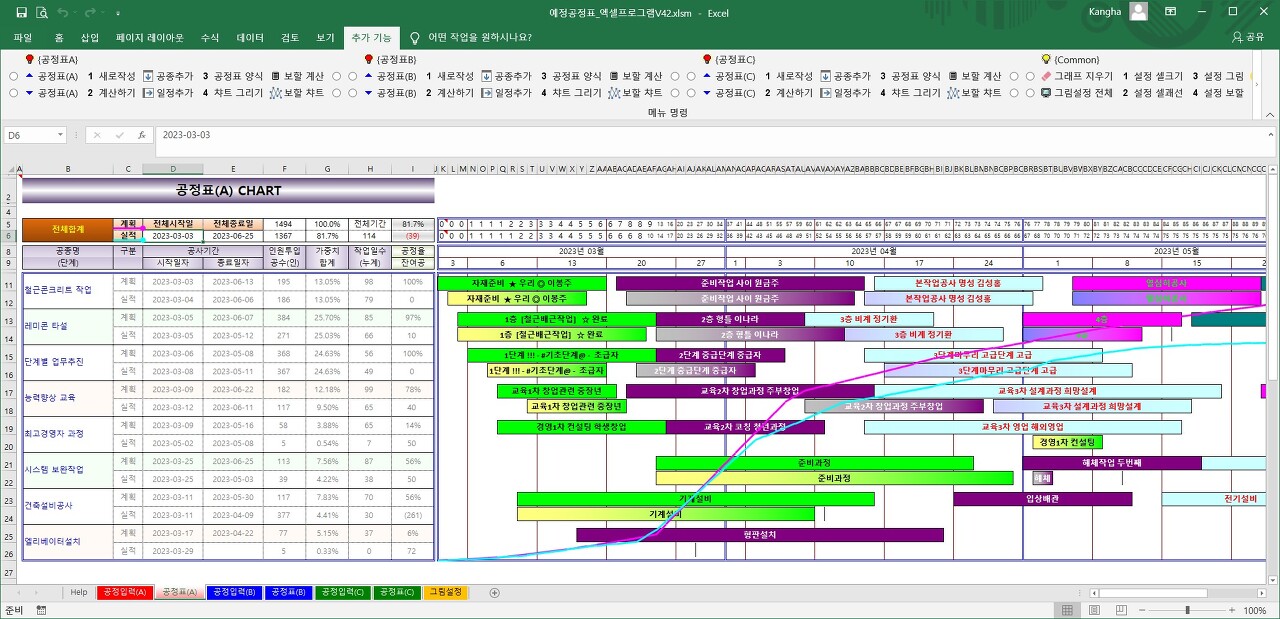Image resolution: width=1280 pixels, height=619 pixels.
Task: Adjust the zoom slider handle
Action: [1187, 610]
